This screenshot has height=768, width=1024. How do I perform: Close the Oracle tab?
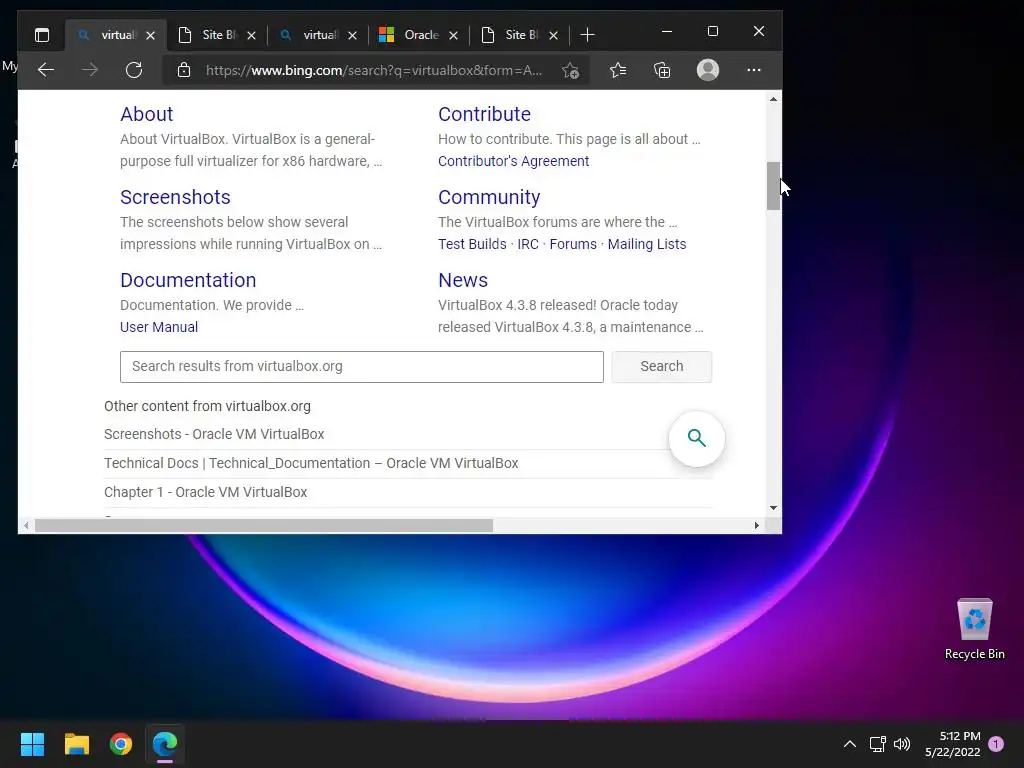(x=453, y=35)
